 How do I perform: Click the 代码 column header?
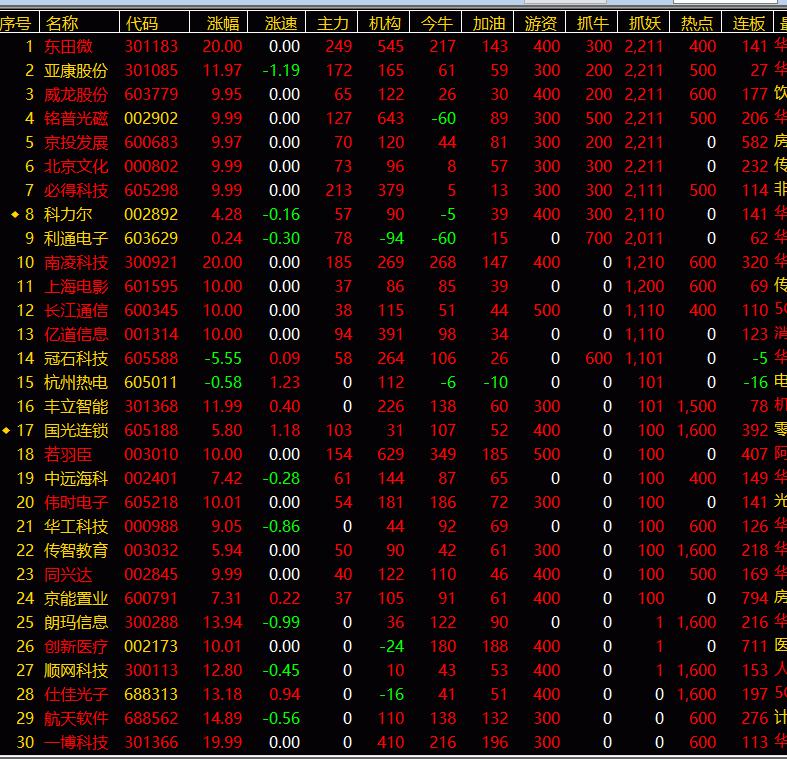pyautogui.click(x=142, y=23)
